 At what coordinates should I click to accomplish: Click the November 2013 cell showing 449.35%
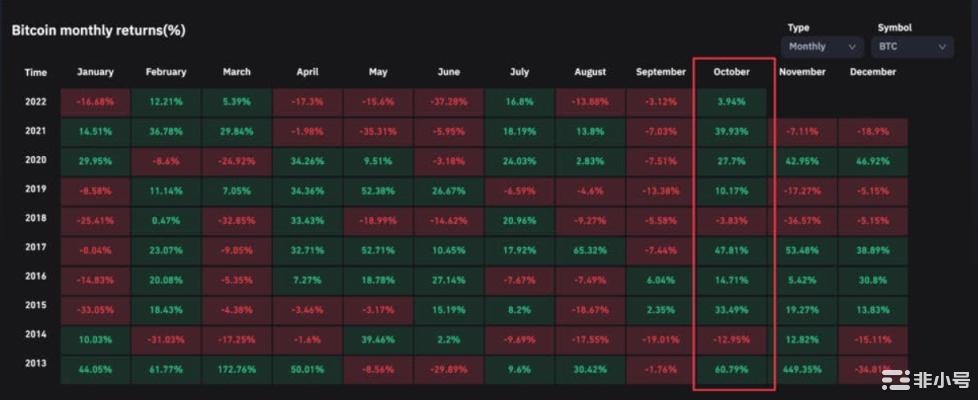(x=803, y=369)
